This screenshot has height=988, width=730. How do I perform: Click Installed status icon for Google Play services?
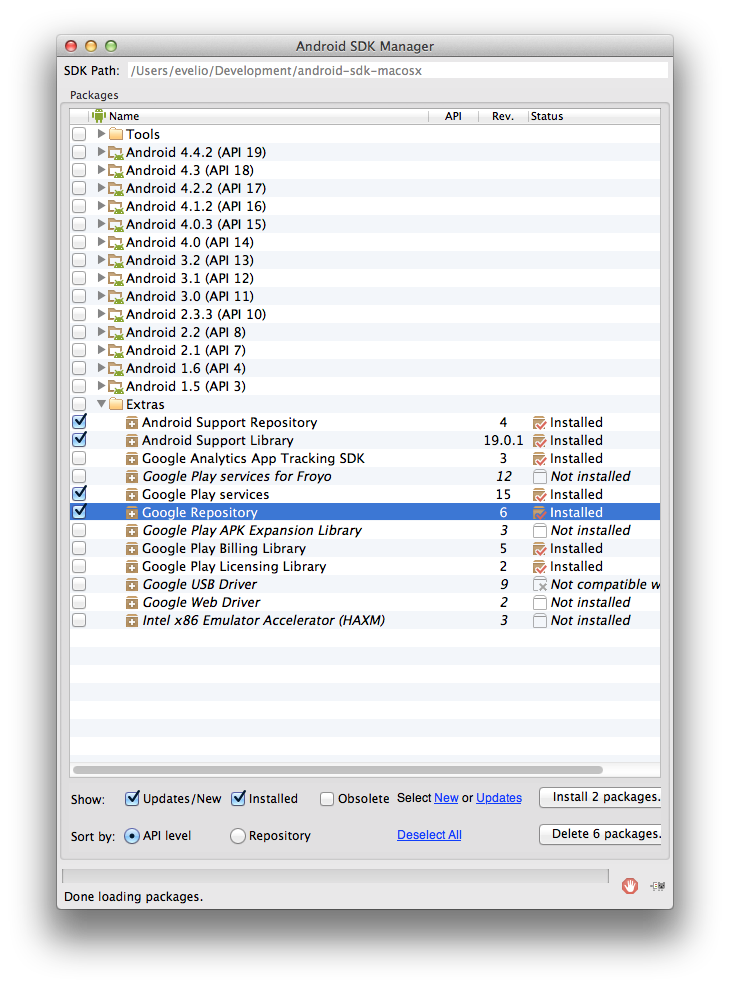(539, 495)
